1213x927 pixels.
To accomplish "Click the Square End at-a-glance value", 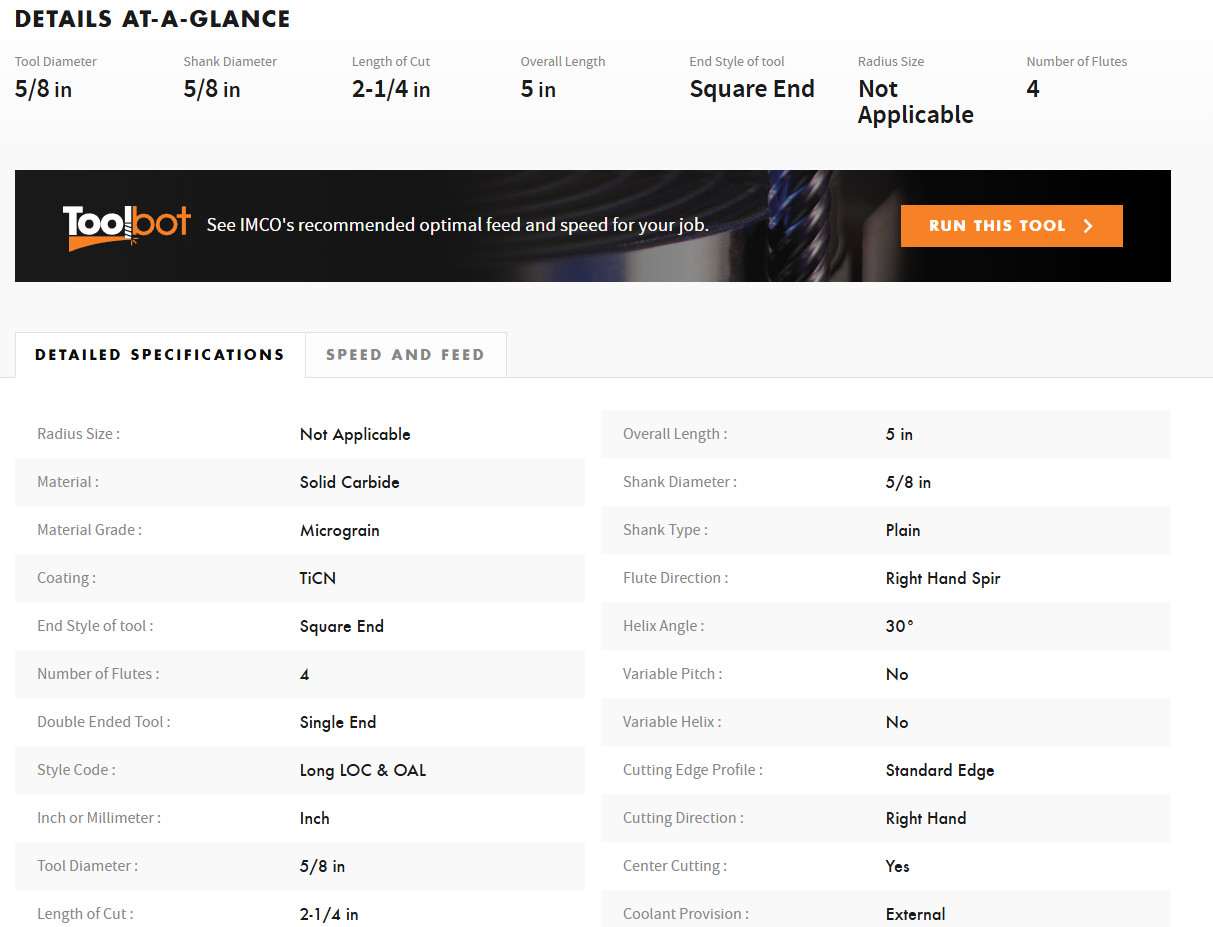I will pyautogui.click(x=752, y=89).
